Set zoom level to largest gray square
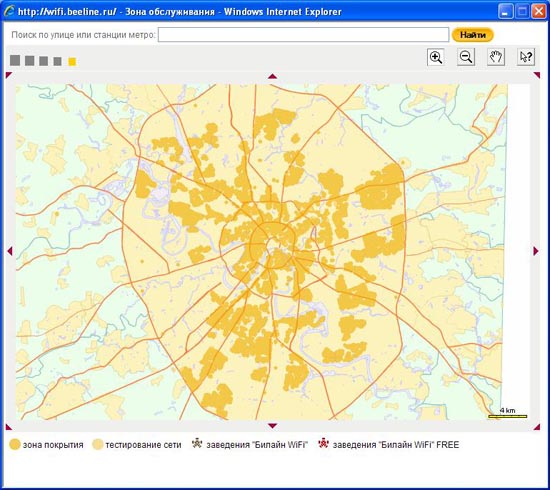550x490 pixels. 15,60
